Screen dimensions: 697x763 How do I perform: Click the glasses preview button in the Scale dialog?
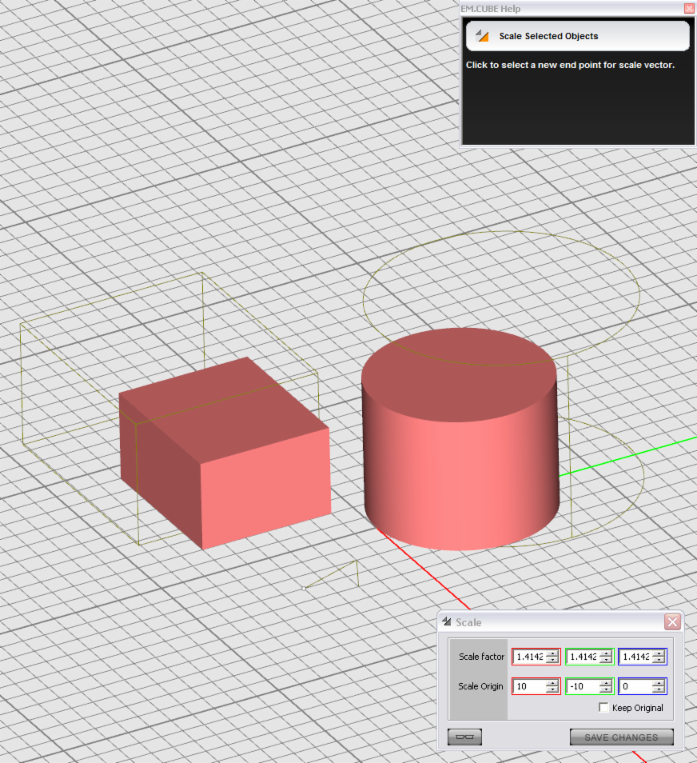(465, 737)
